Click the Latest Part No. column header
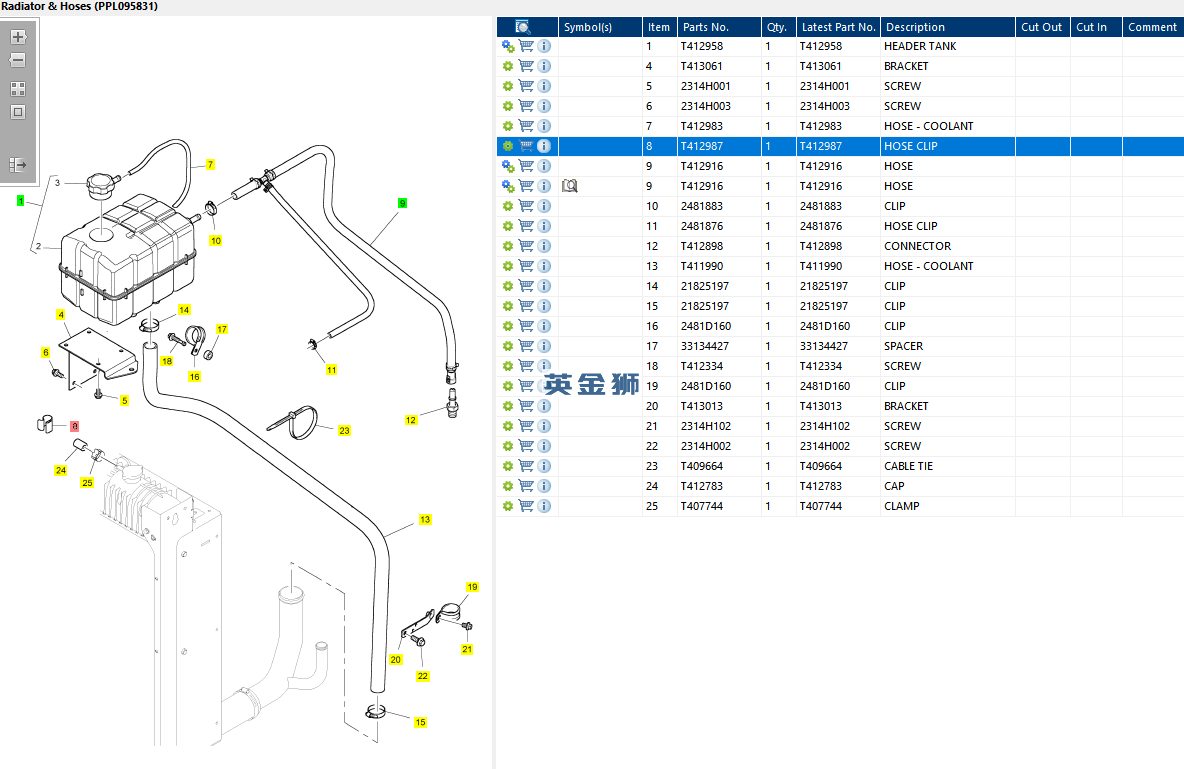Image resolution: width=1184 pixels, height=769 pixels. (838, 27)
